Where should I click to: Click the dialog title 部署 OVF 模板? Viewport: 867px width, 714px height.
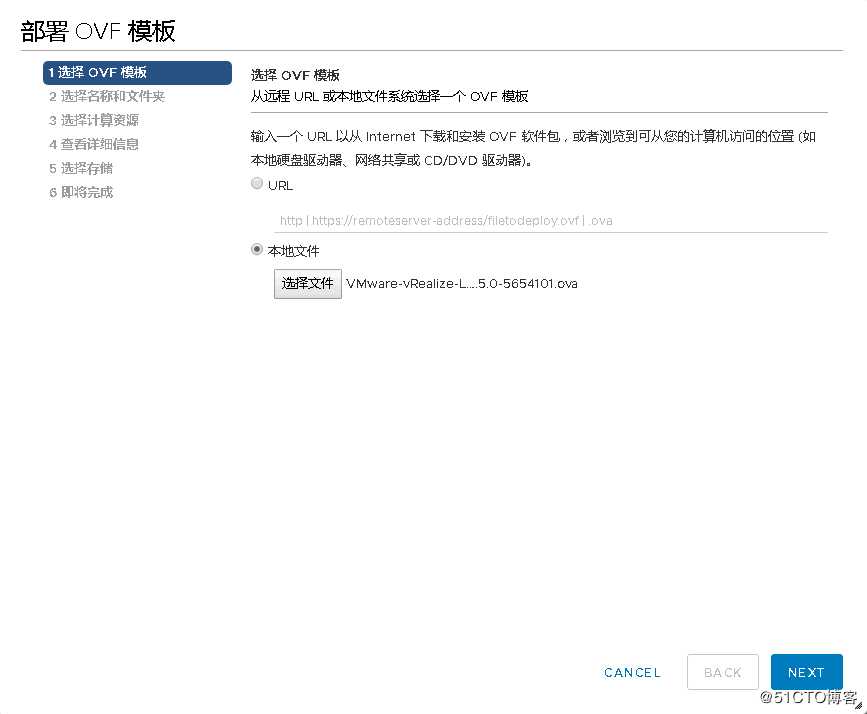click(x=98, y=31)
